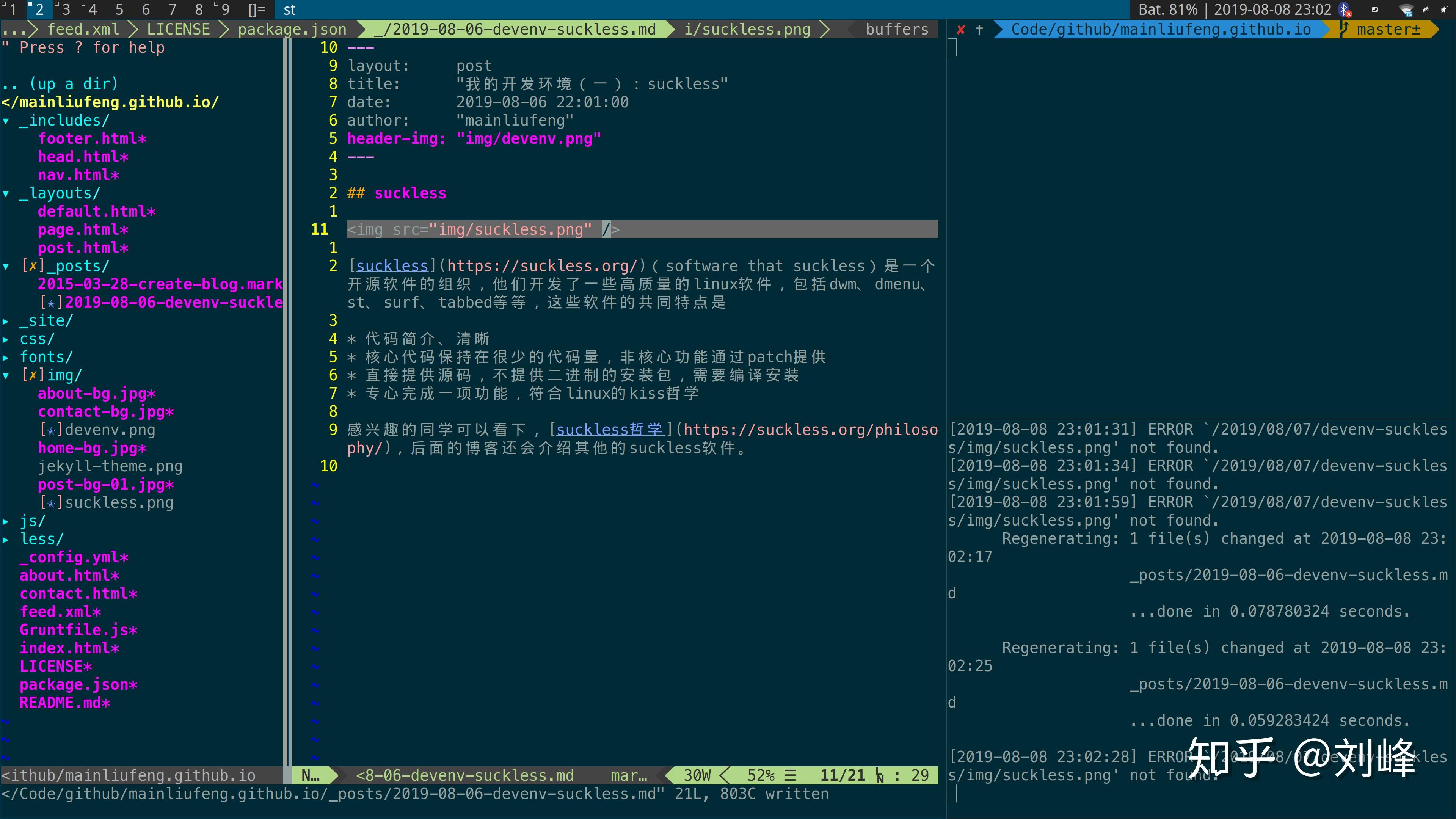Screen dimensions: 1456x819
Task: Click the keyboard layout tray icon
Action: 1374,9
